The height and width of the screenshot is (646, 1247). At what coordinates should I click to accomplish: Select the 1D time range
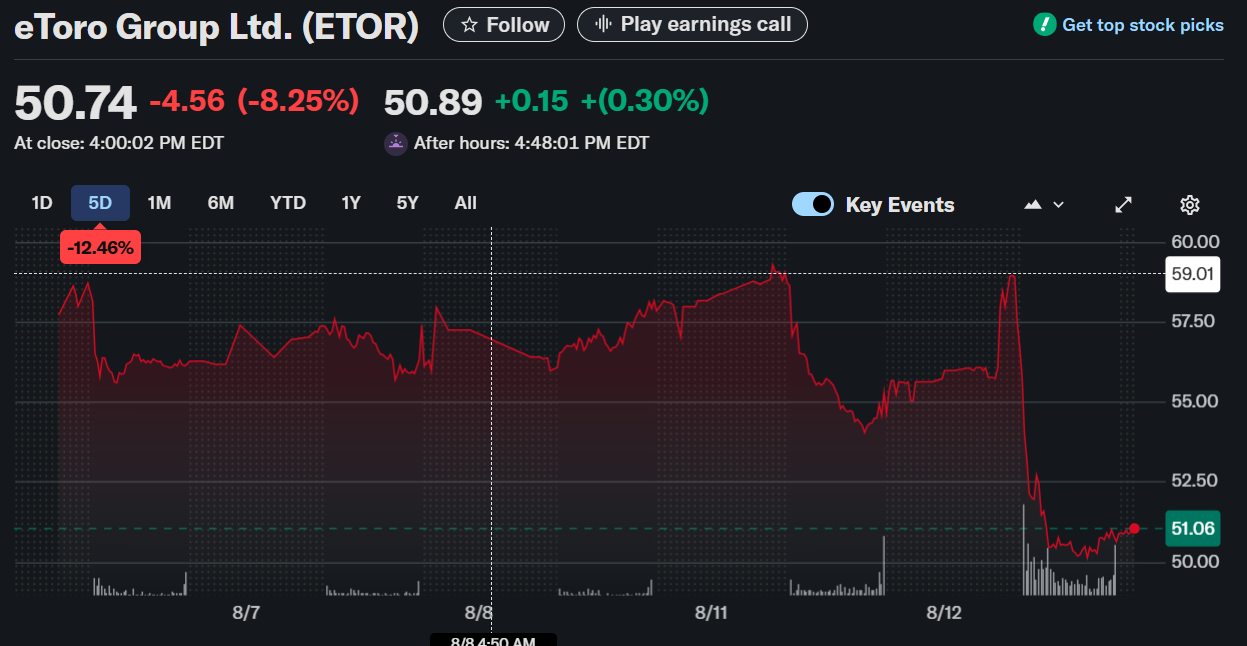[x=41, y=203]
